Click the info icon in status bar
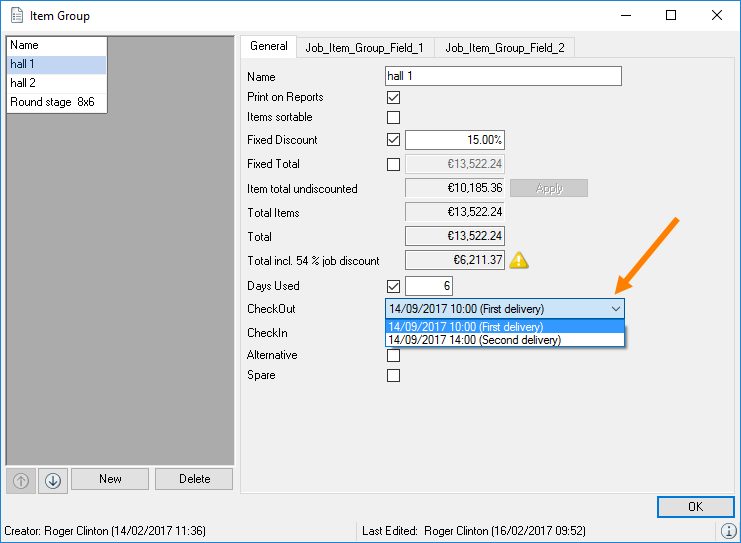 coord(729,531)
